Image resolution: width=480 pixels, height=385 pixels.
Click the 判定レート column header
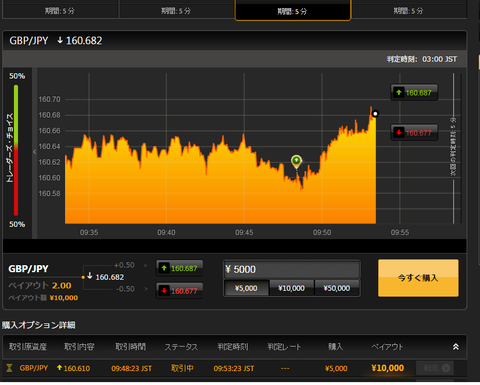coord(284,347)
